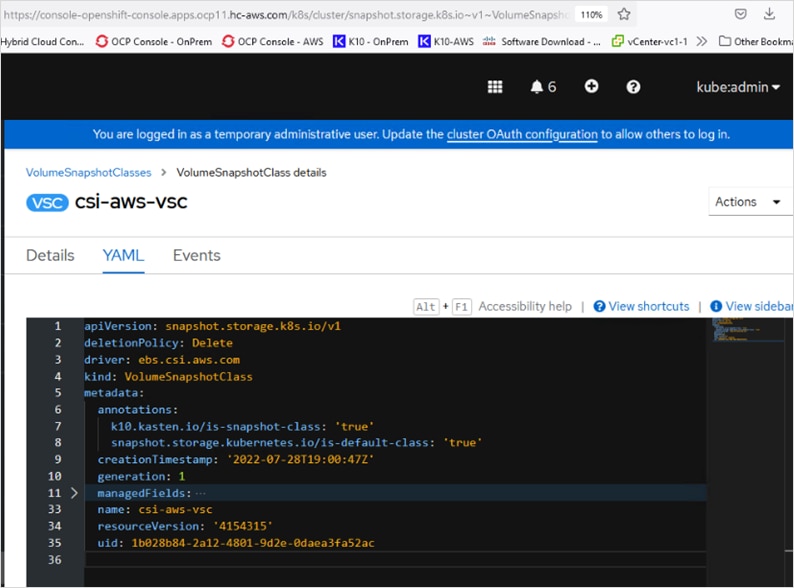The height and width of the screenshot is (588, 794).
Task: Open the help question mark menu
Action: [633, 87]
